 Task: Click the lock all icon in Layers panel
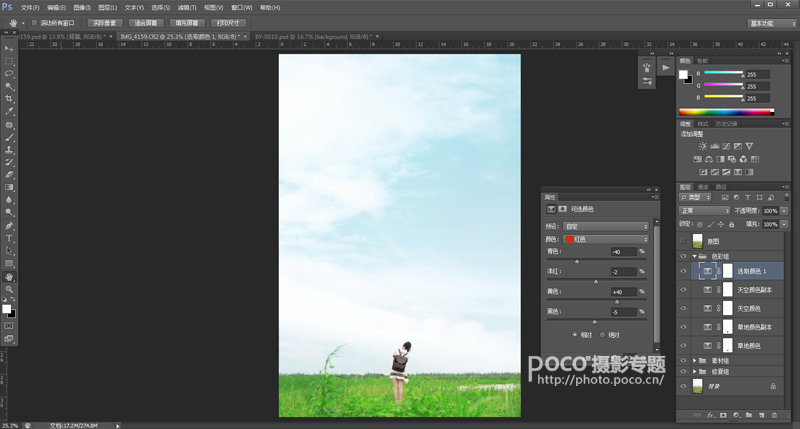pyautogui.click(x=731, y=224)
